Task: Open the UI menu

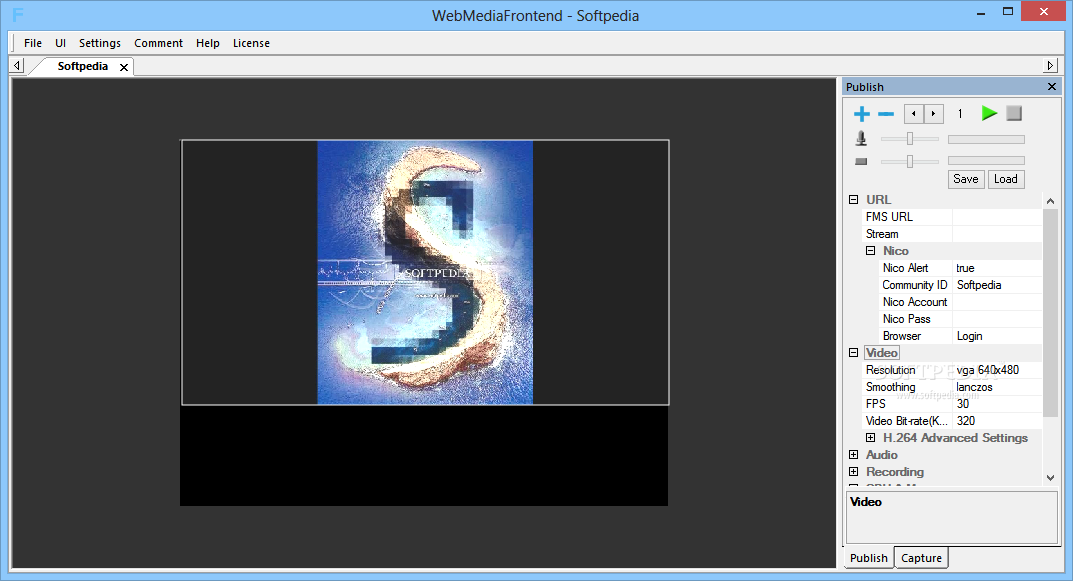Action: (x=60, y=43)
